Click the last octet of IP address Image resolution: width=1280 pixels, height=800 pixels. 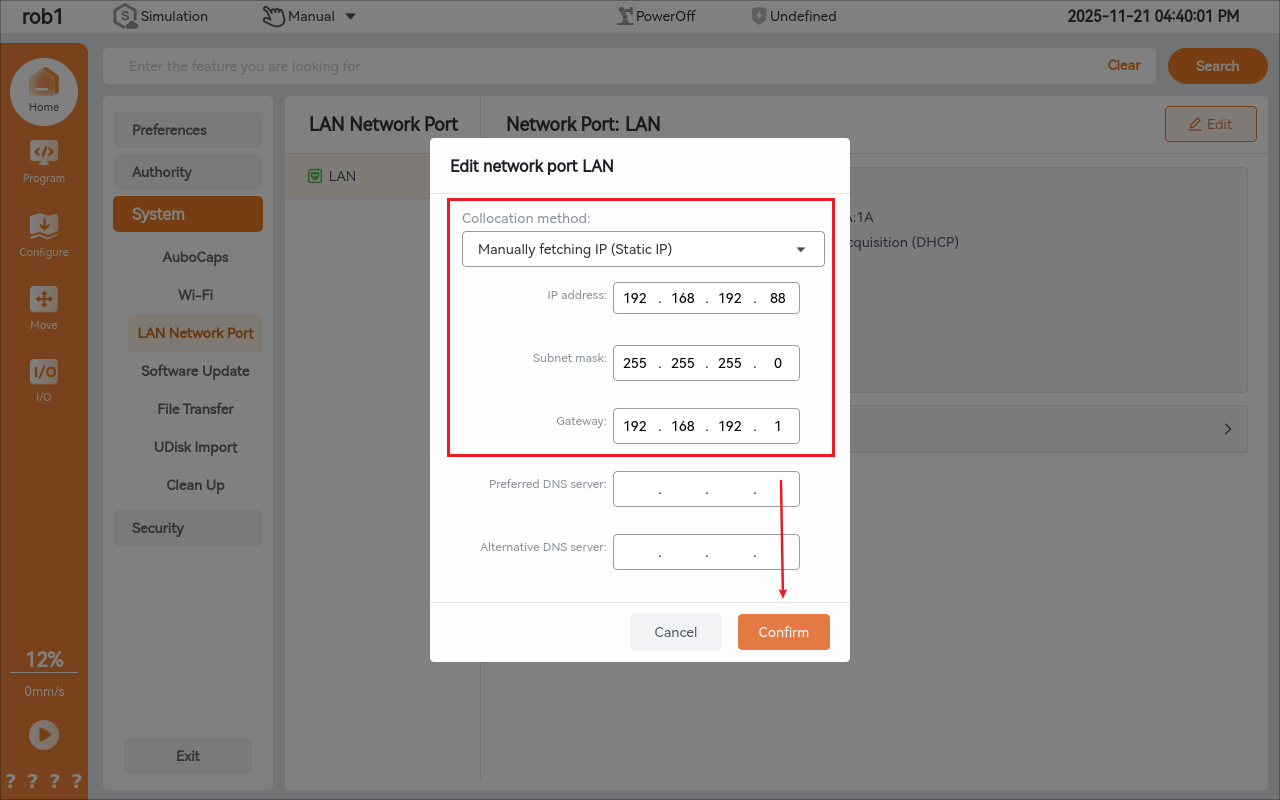click(x=777, y=298)
